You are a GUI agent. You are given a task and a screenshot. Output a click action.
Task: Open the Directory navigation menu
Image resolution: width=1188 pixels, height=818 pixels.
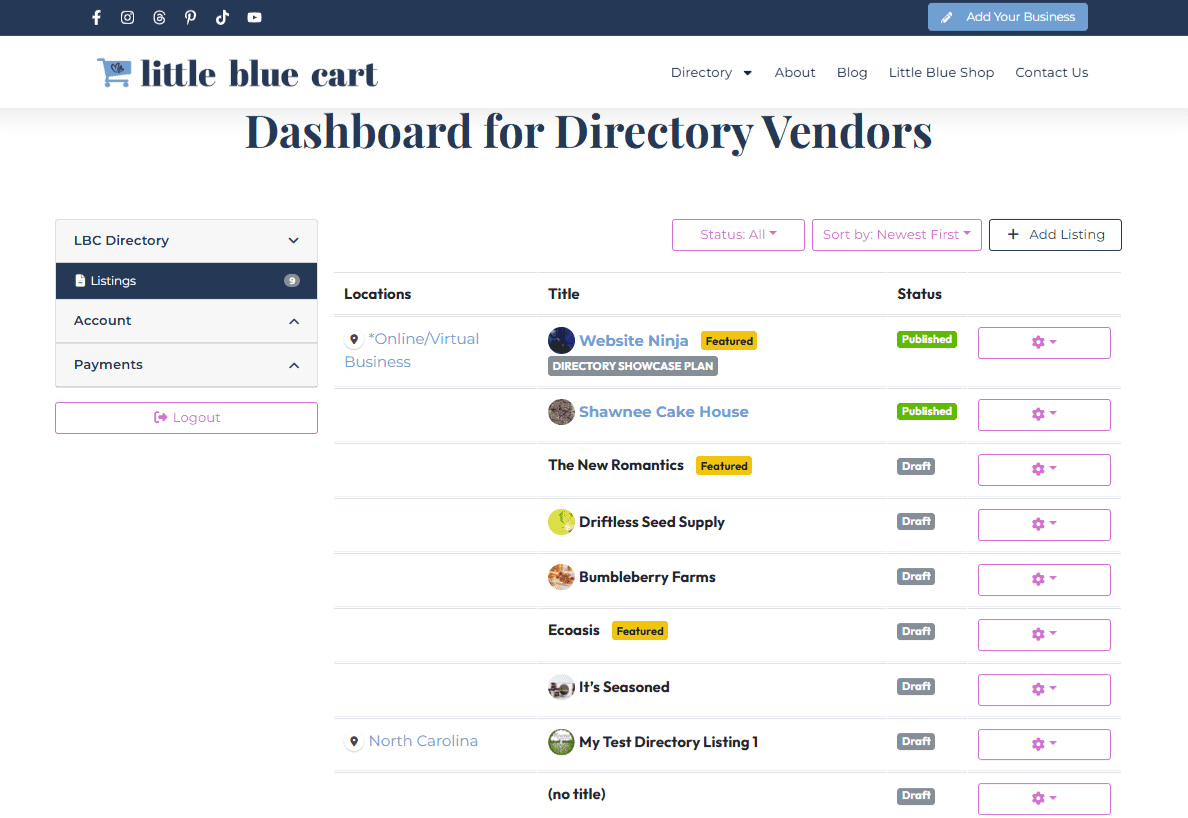[710, 73]
